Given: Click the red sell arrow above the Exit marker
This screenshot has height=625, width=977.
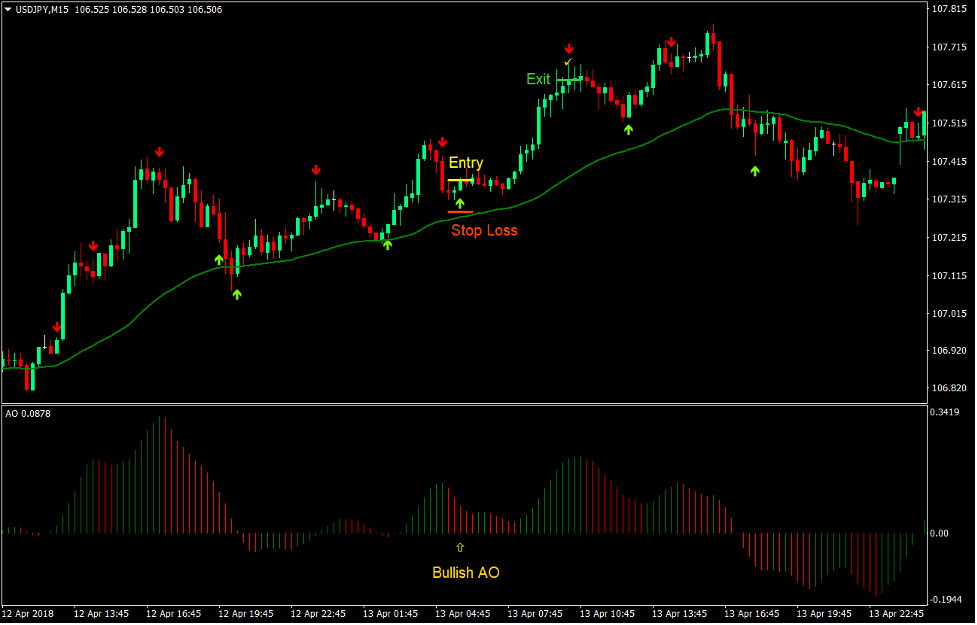Looking at the screenshot, I should point(569,47).
